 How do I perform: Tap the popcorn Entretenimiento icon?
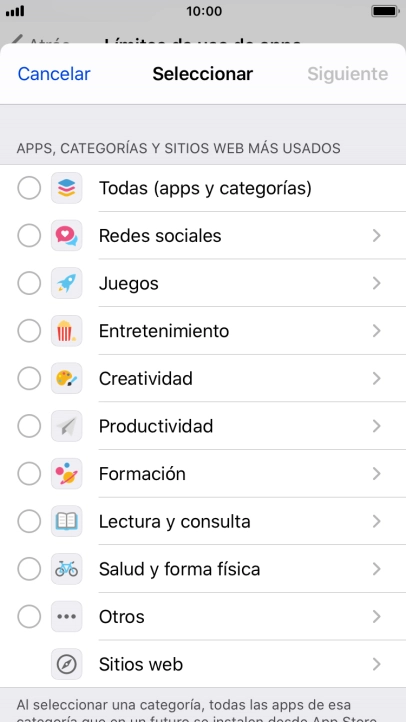[67, 331]
